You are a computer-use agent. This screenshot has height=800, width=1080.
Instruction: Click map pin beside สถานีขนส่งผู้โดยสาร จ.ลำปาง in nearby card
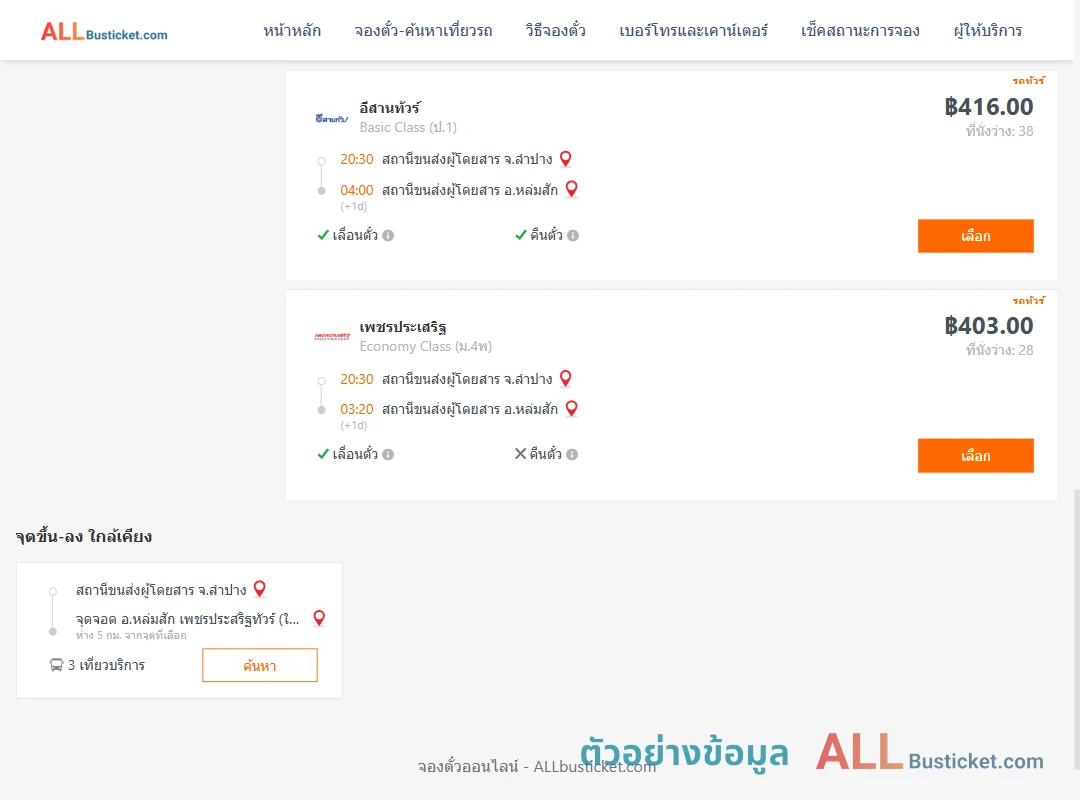[260, 589]
